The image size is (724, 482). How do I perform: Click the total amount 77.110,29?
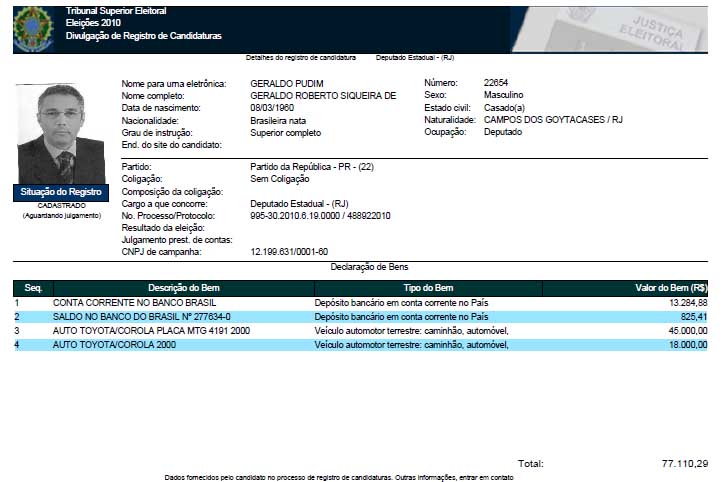685,464
